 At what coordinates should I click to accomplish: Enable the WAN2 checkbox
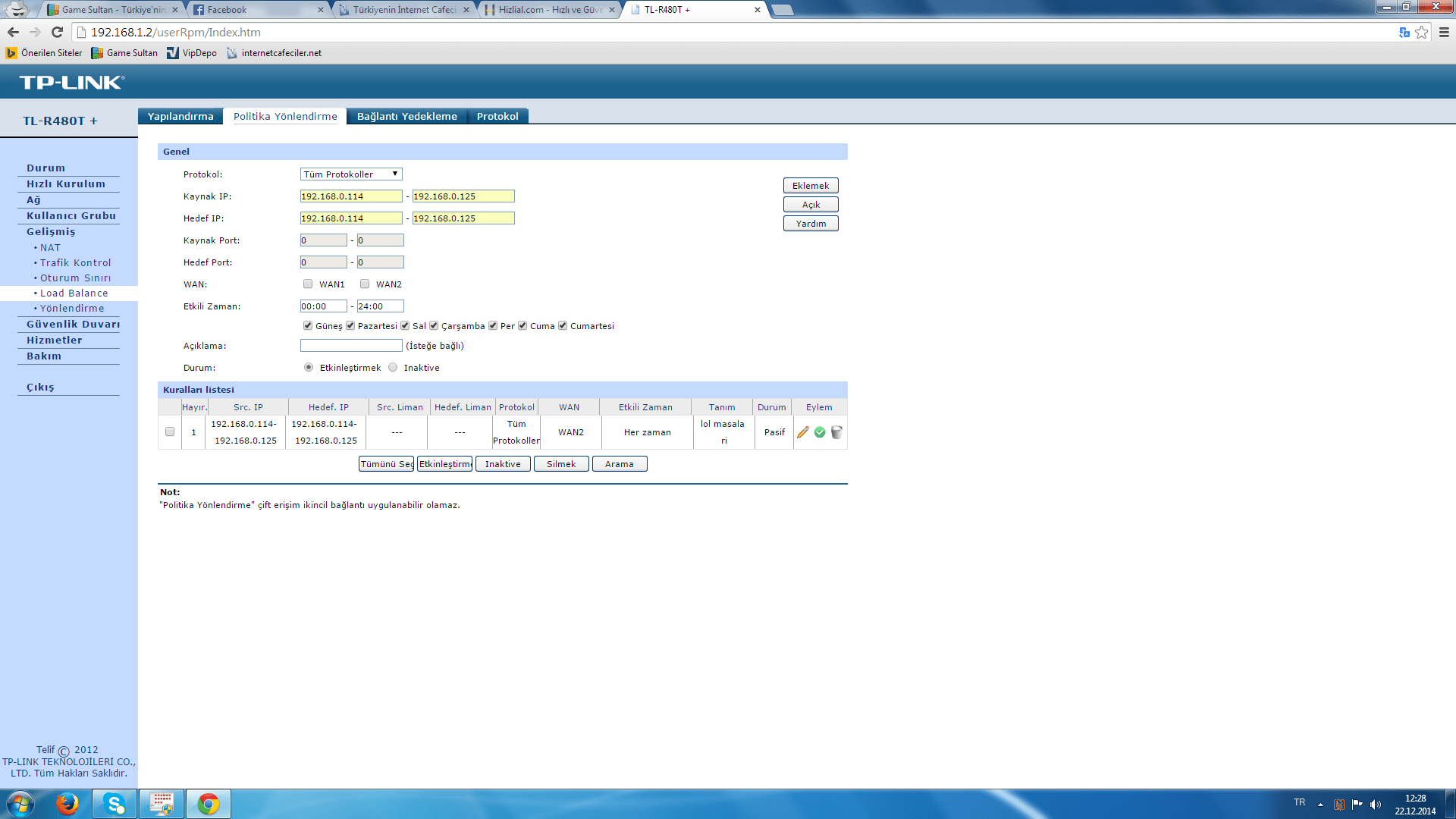tap(365, 284)
